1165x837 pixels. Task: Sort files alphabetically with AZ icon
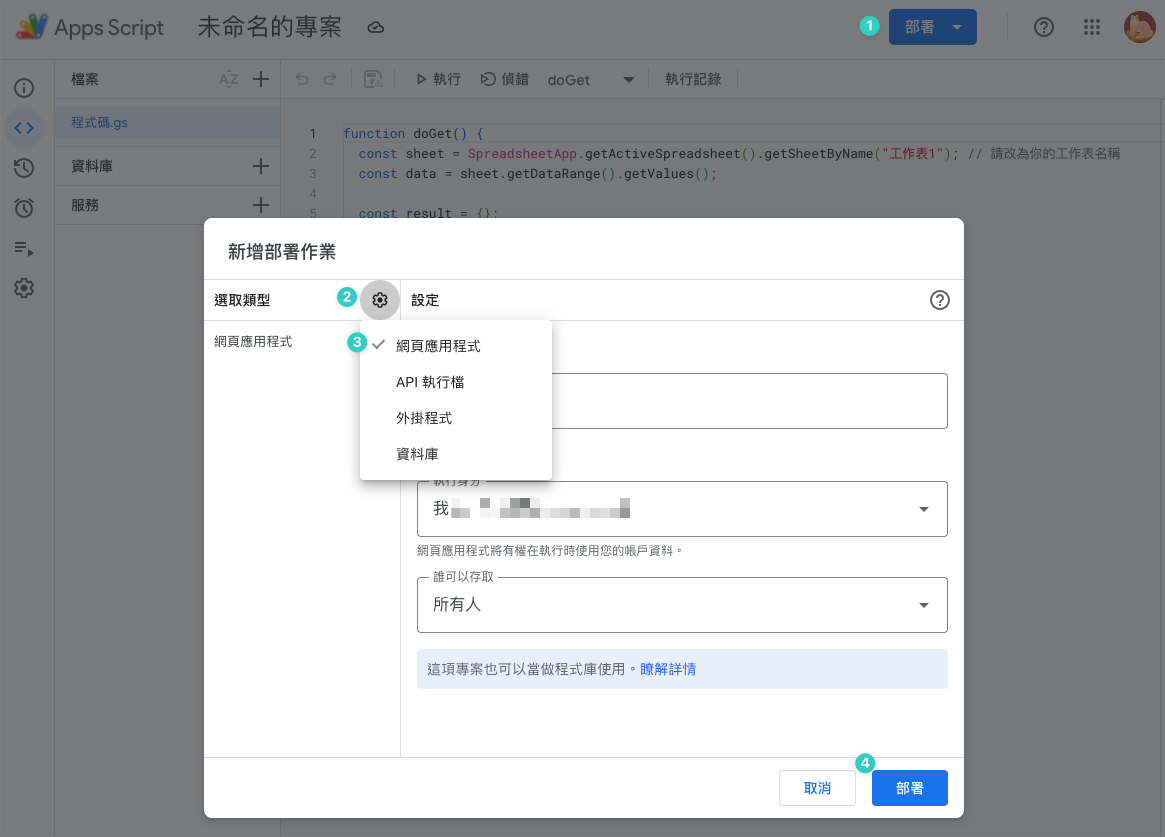tap(229, 79)
